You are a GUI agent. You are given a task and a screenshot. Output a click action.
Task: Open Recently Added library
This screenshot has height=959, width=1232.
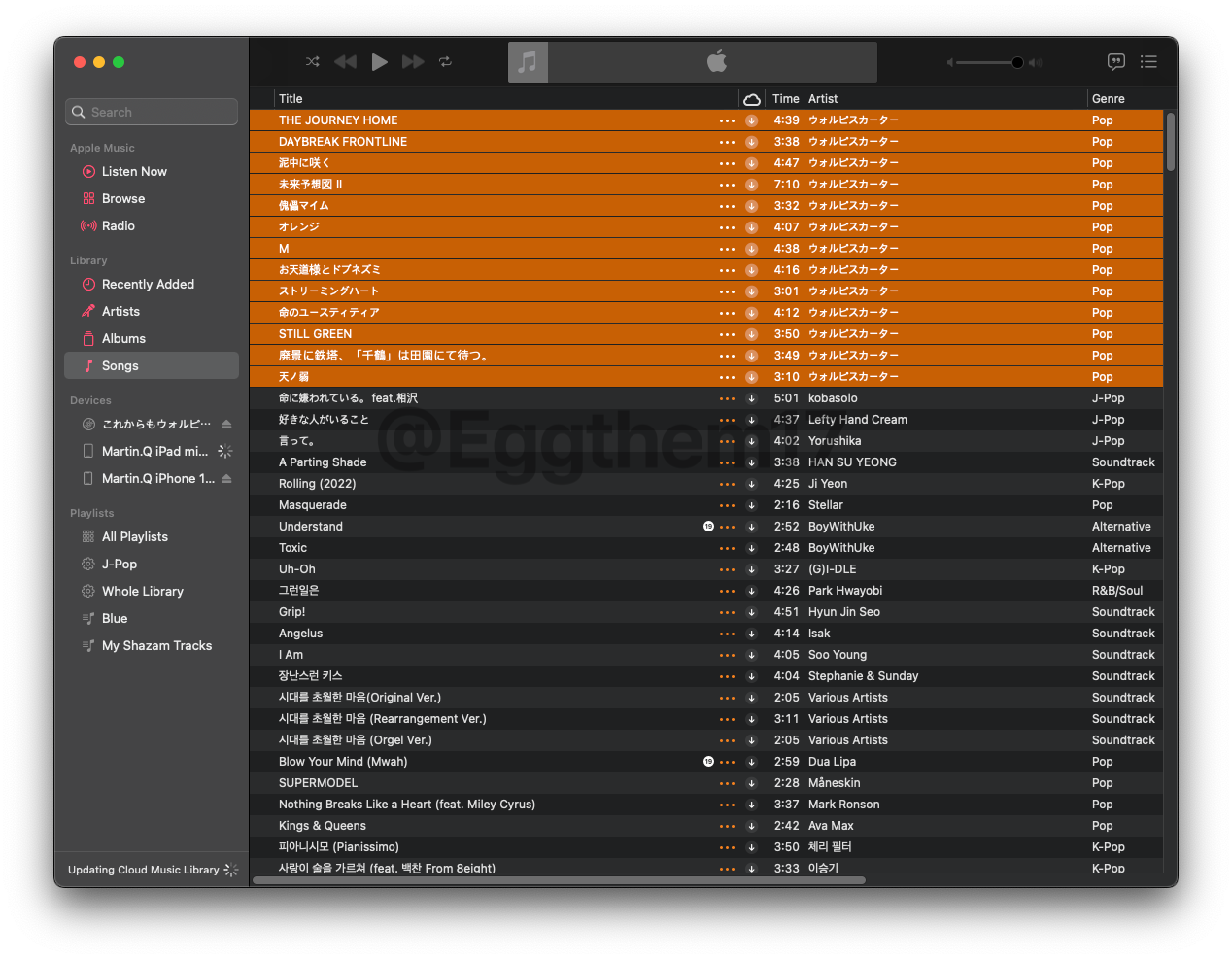click(148, 284)
